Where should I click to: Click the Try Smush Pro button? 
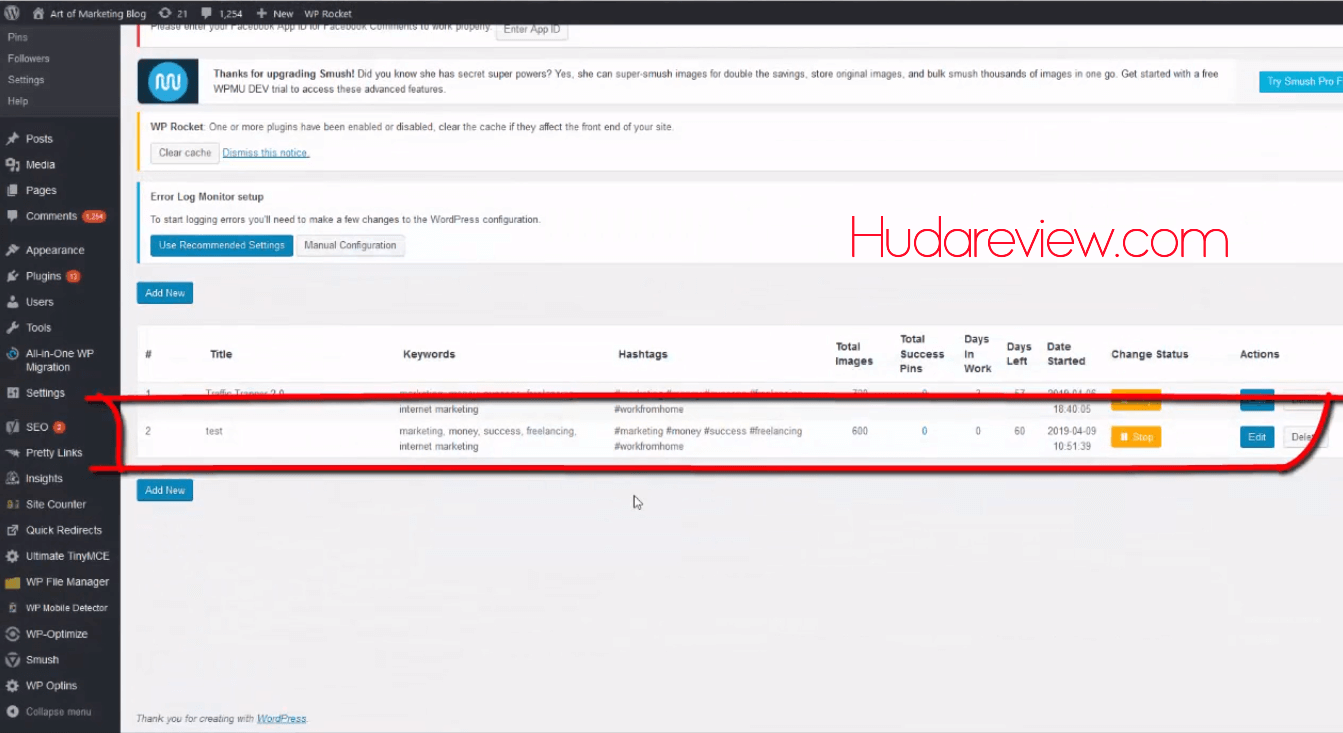point(1300,82)
